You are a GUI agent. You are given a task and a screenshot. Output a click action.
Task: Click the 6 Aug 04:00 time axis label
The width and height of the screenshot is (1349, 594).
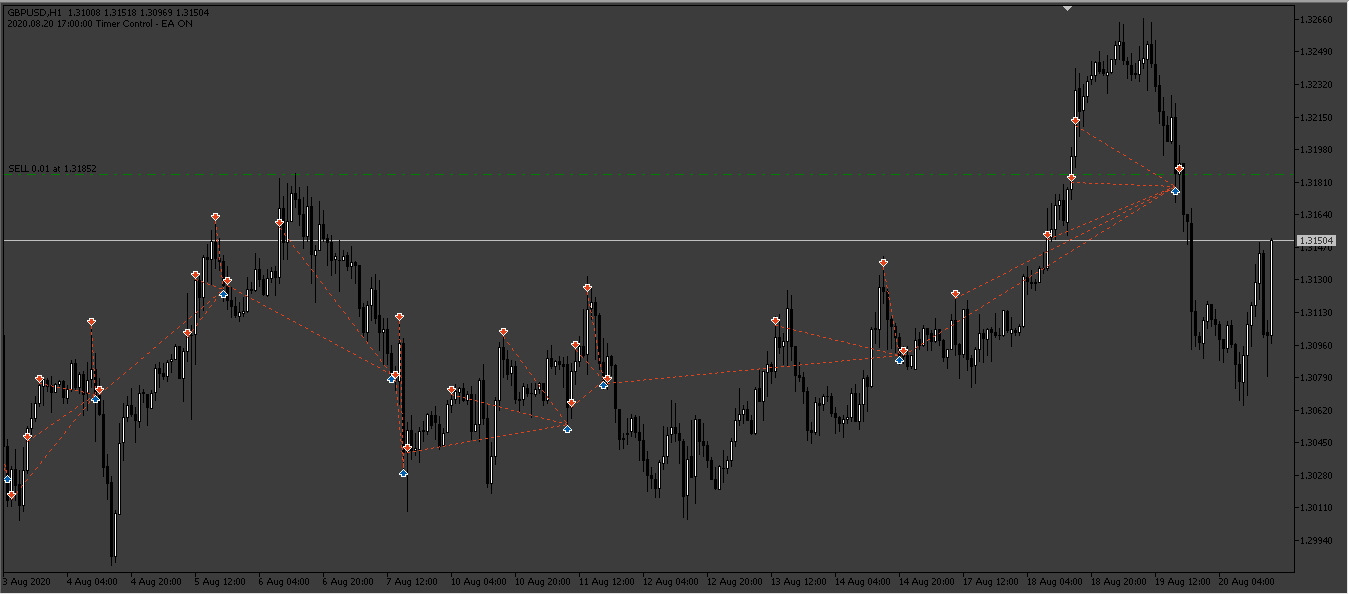click(284, 581)
